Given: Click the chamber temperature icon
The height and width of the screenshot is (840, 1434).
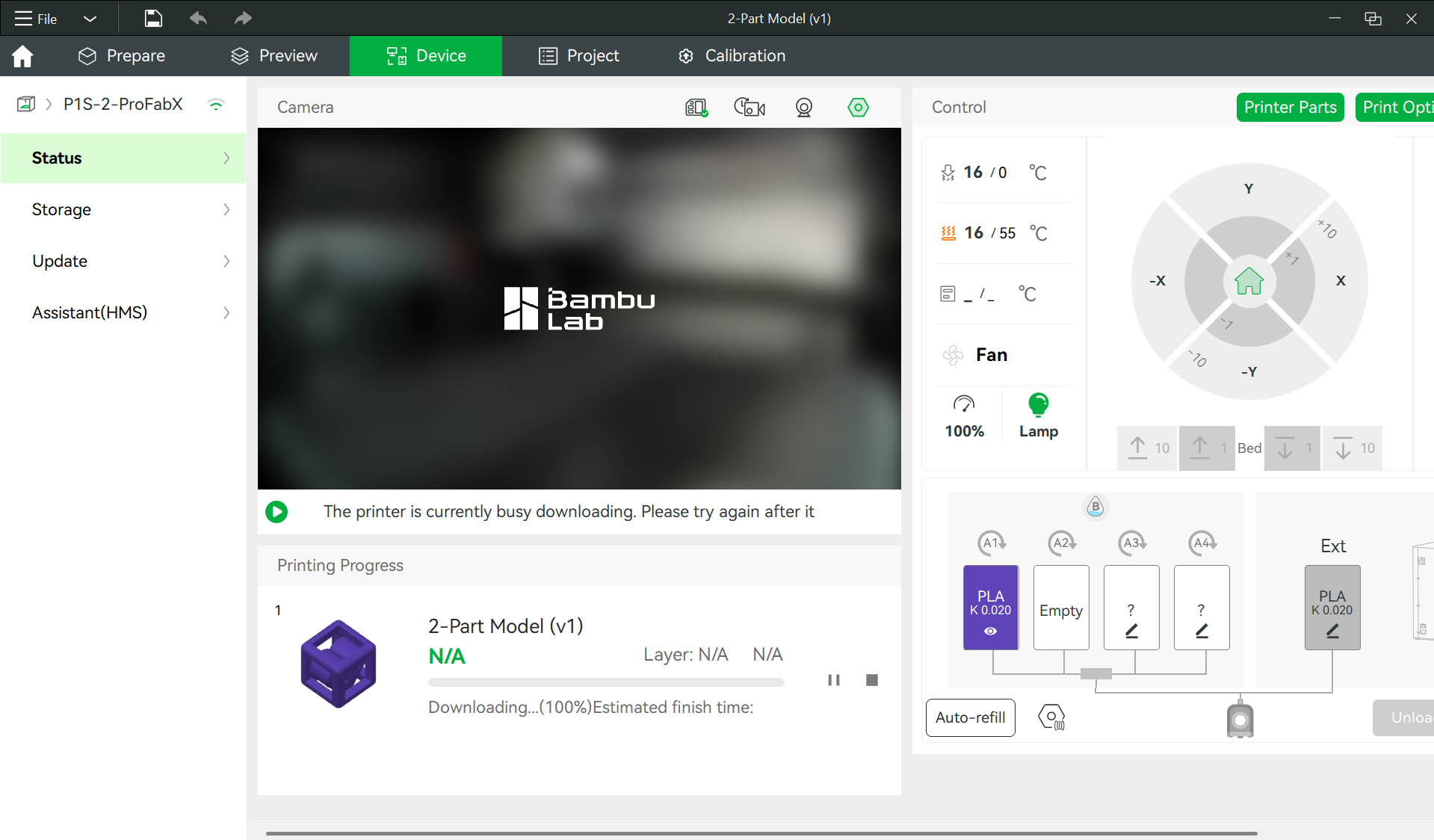Looking at the screenshot, I should click(948, 294).
